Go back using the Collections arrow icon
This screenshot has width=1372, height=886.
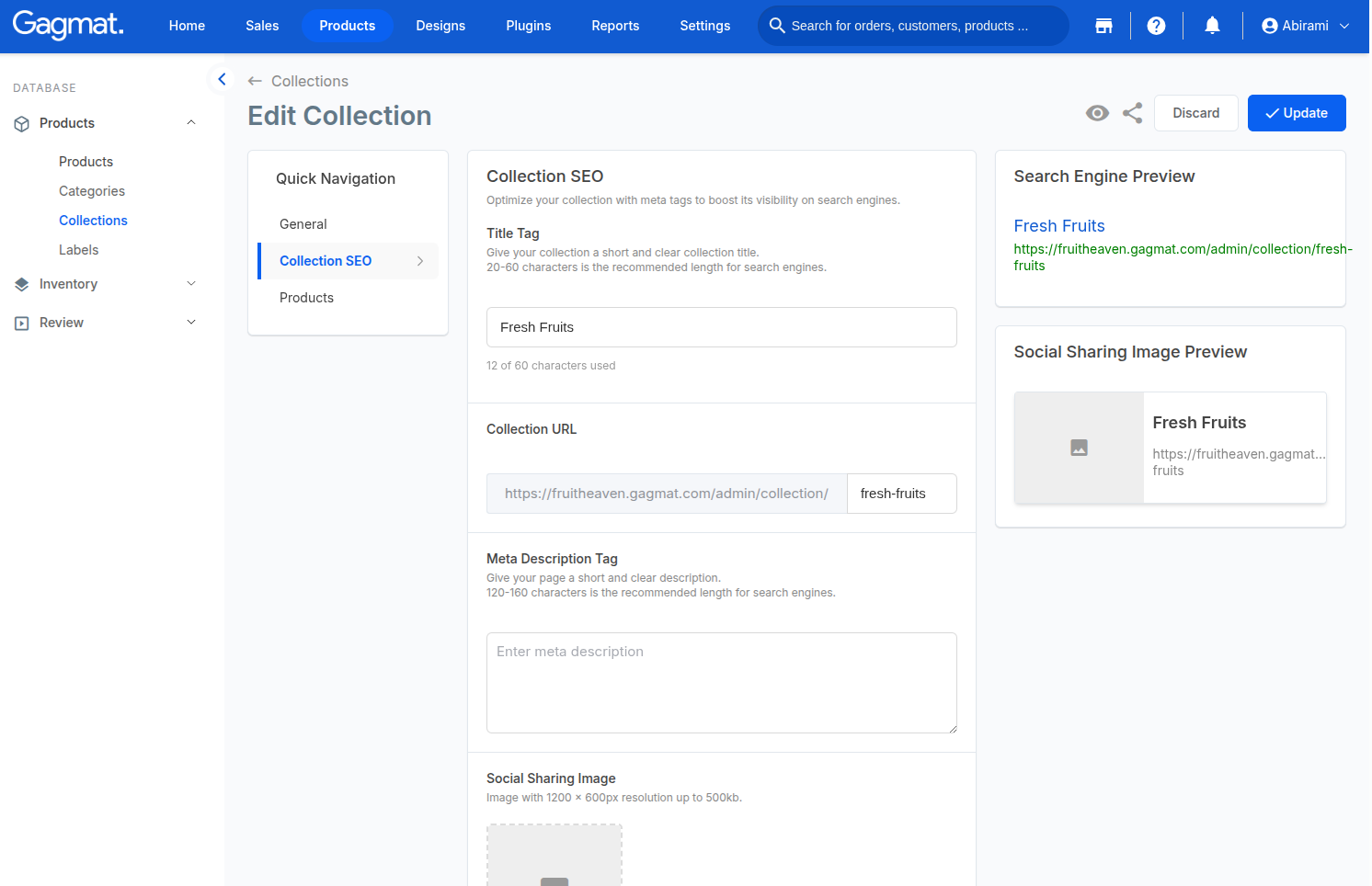point(255,81)
